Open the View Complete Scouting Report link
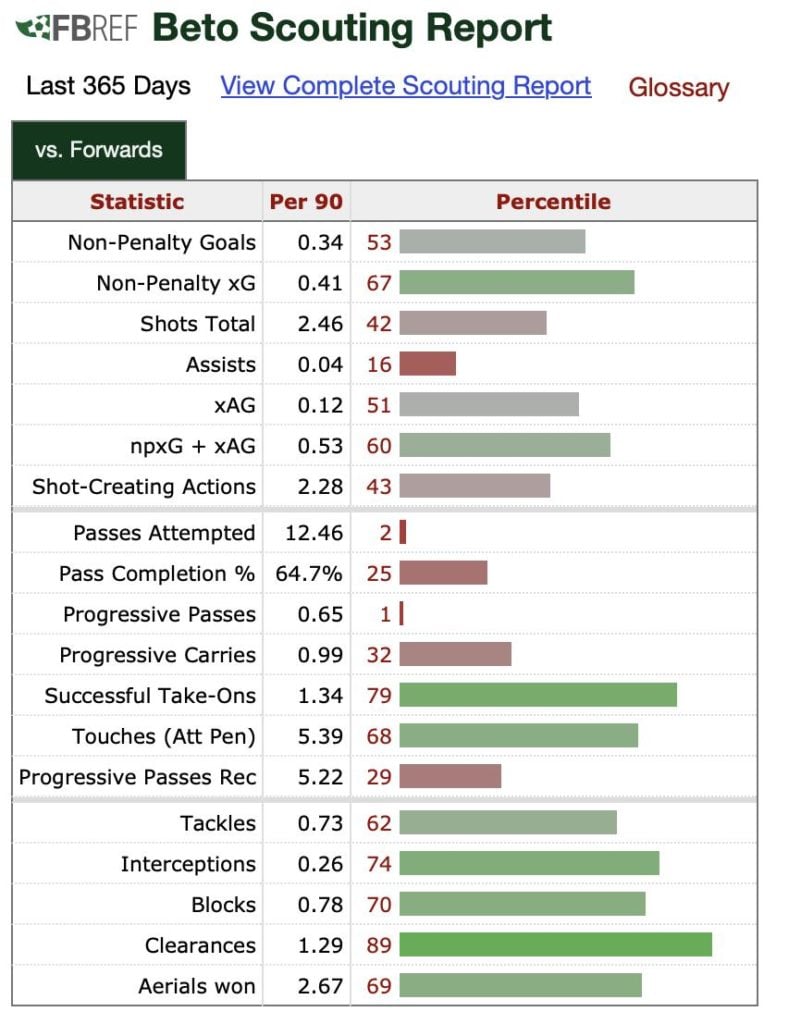Image resolution: width=801 pixels, height=1024 pixels. (x=406, y=86)
